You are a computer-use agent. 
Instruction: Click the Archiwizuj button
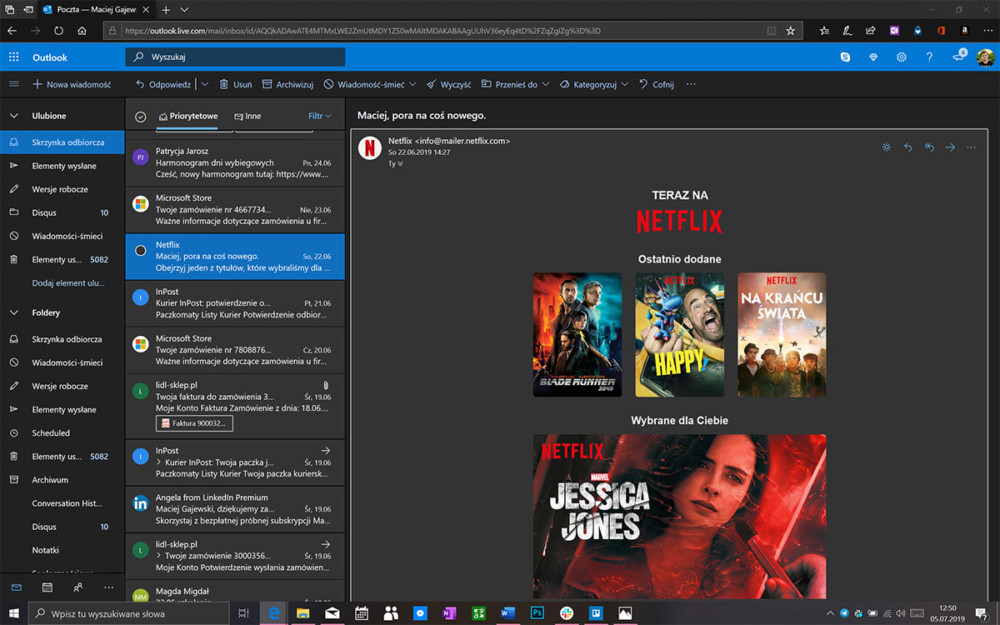click(288, 84)
